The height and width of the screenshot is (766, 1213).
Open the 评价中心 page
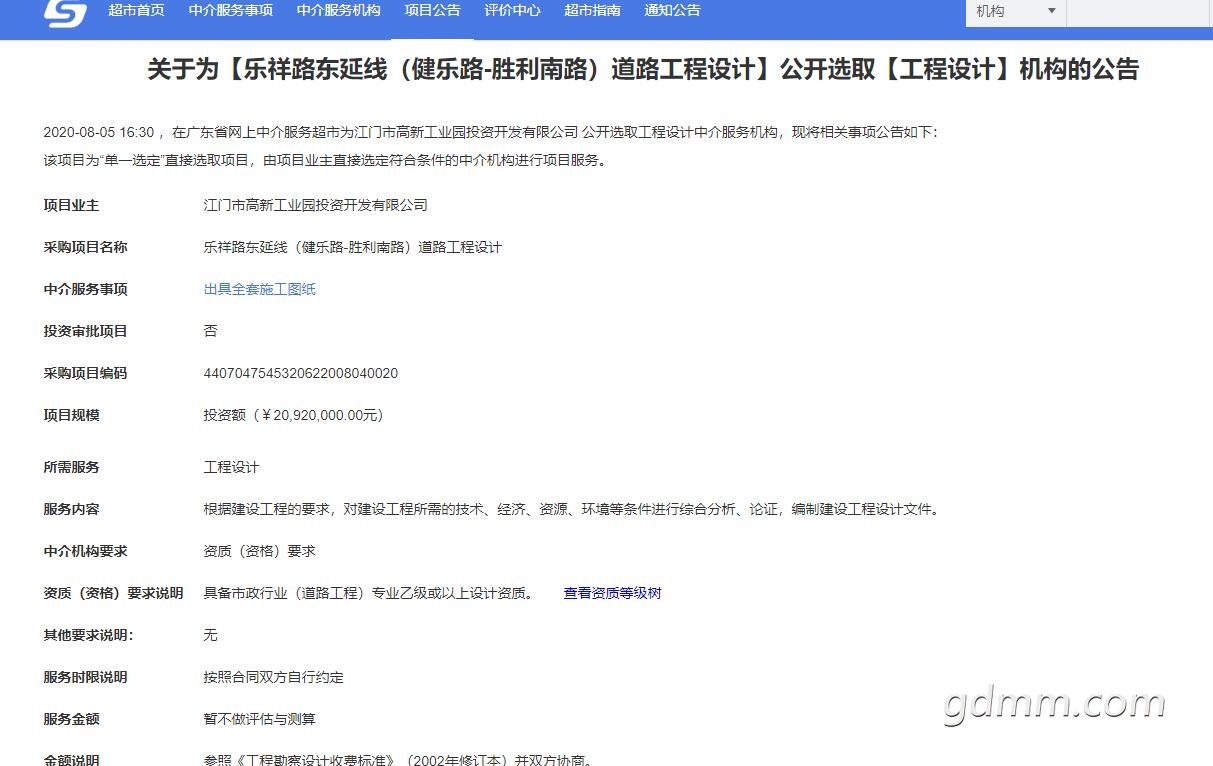[512, 11]
